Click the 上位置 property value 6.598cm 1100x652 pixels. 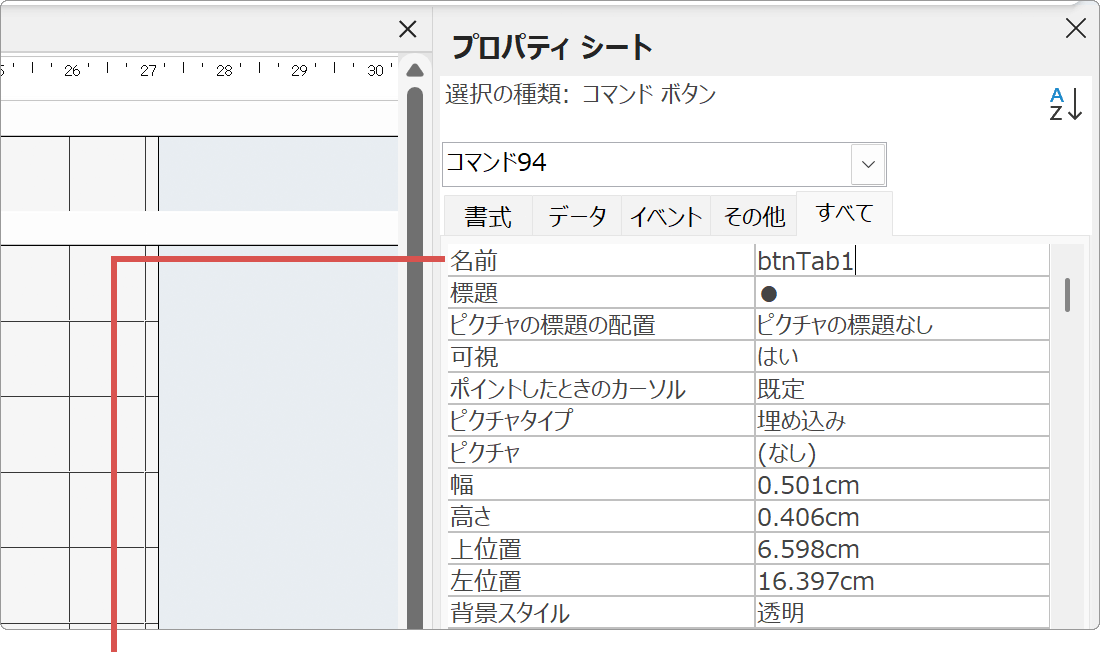(x=900, y=549)
